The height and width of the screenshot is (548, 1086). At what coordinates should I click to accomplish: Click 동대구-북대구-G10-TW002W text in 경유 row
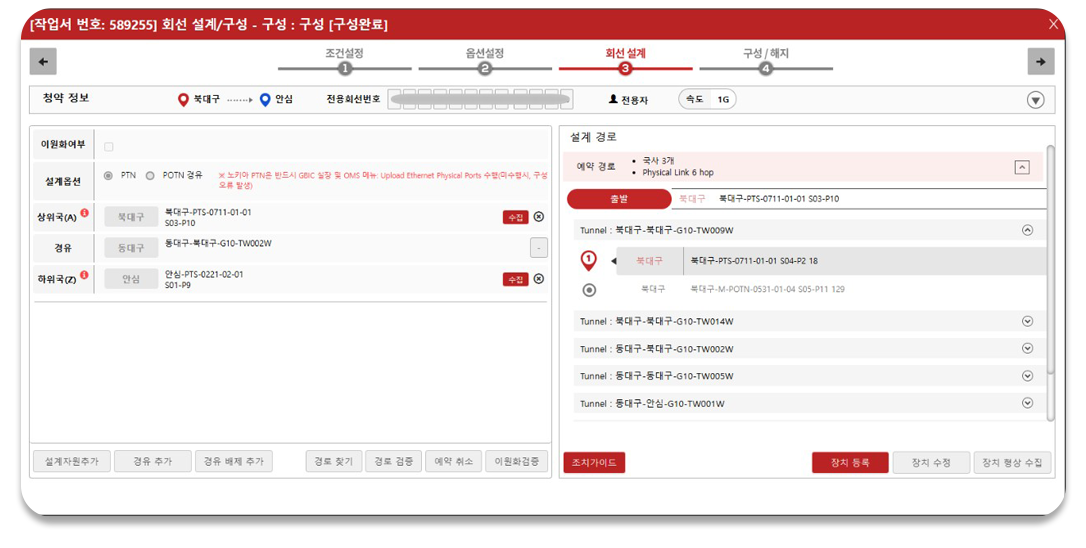218,243
